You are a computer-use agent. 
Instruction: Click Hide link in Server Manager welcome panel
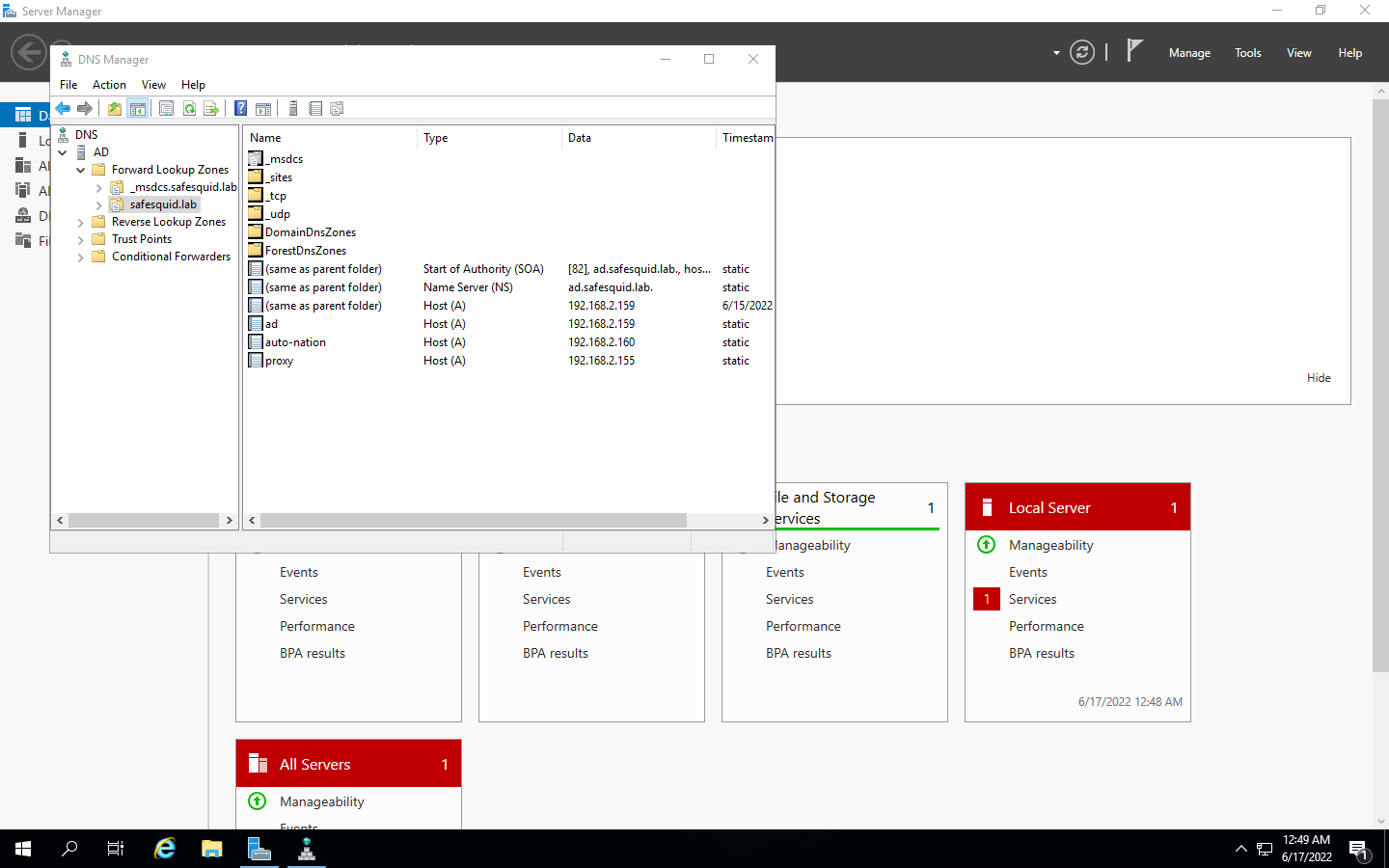pos(1319,378)
